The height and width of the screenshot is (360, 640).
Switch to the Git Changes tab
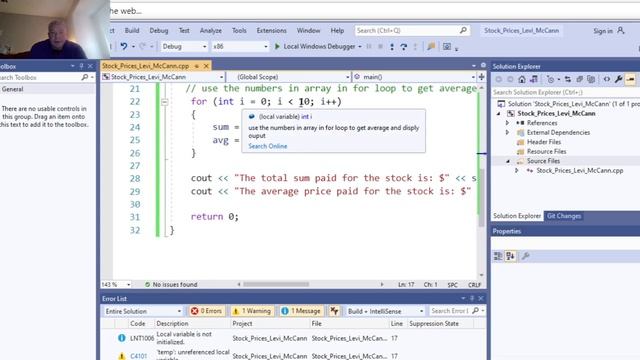(x=564, y=216)
